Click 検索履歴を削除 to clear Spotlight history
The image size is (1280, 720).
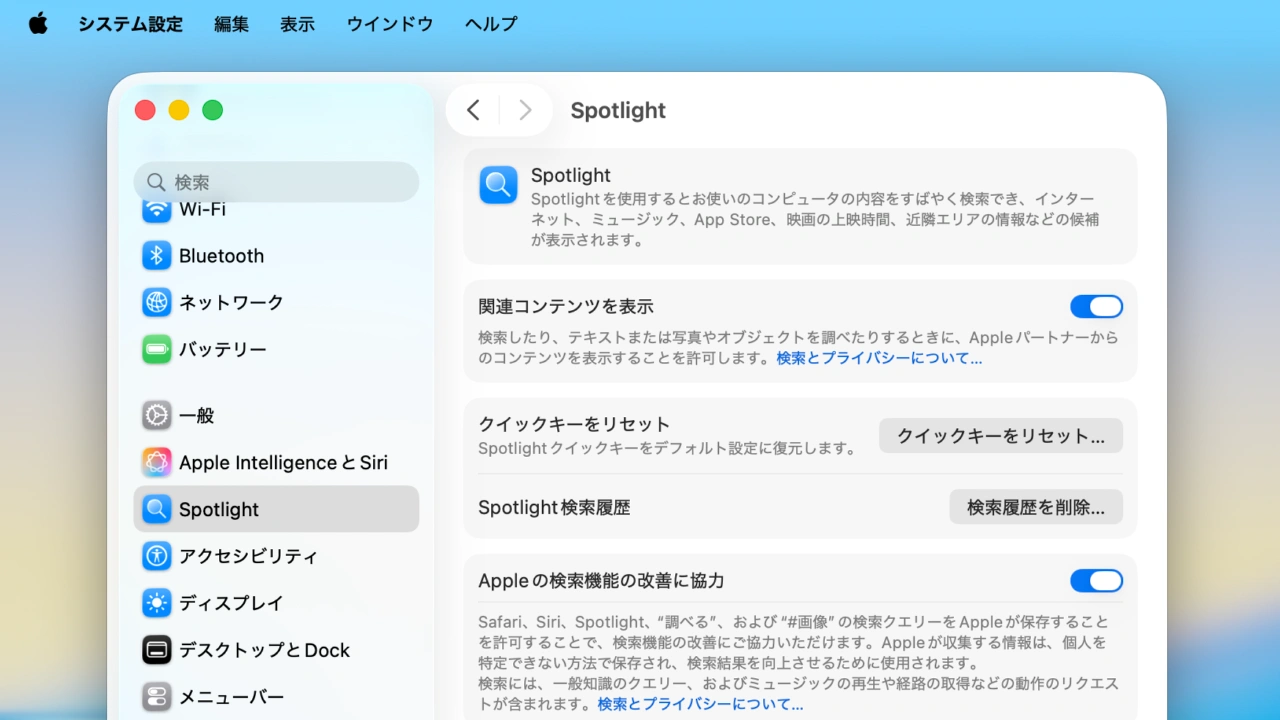pos(1035,507)
